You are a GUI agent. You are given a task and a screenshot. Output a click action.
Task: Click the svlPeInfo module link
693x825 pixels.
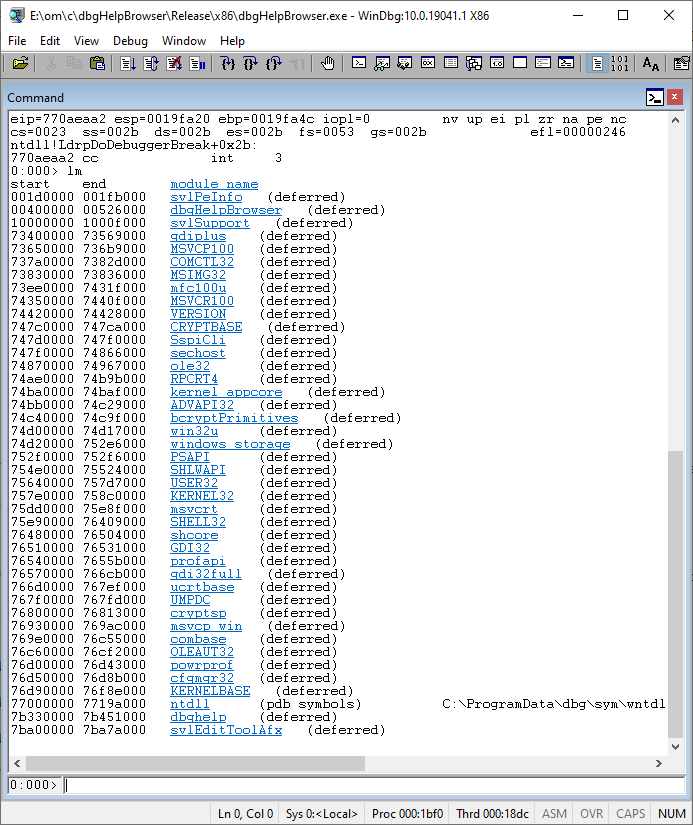click(x=206, y=197)
